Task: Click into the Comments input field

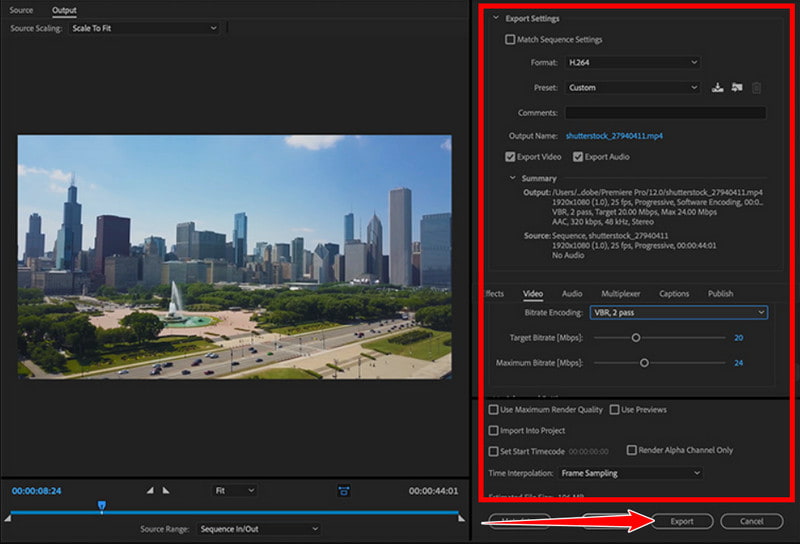Action: [665, 113]
